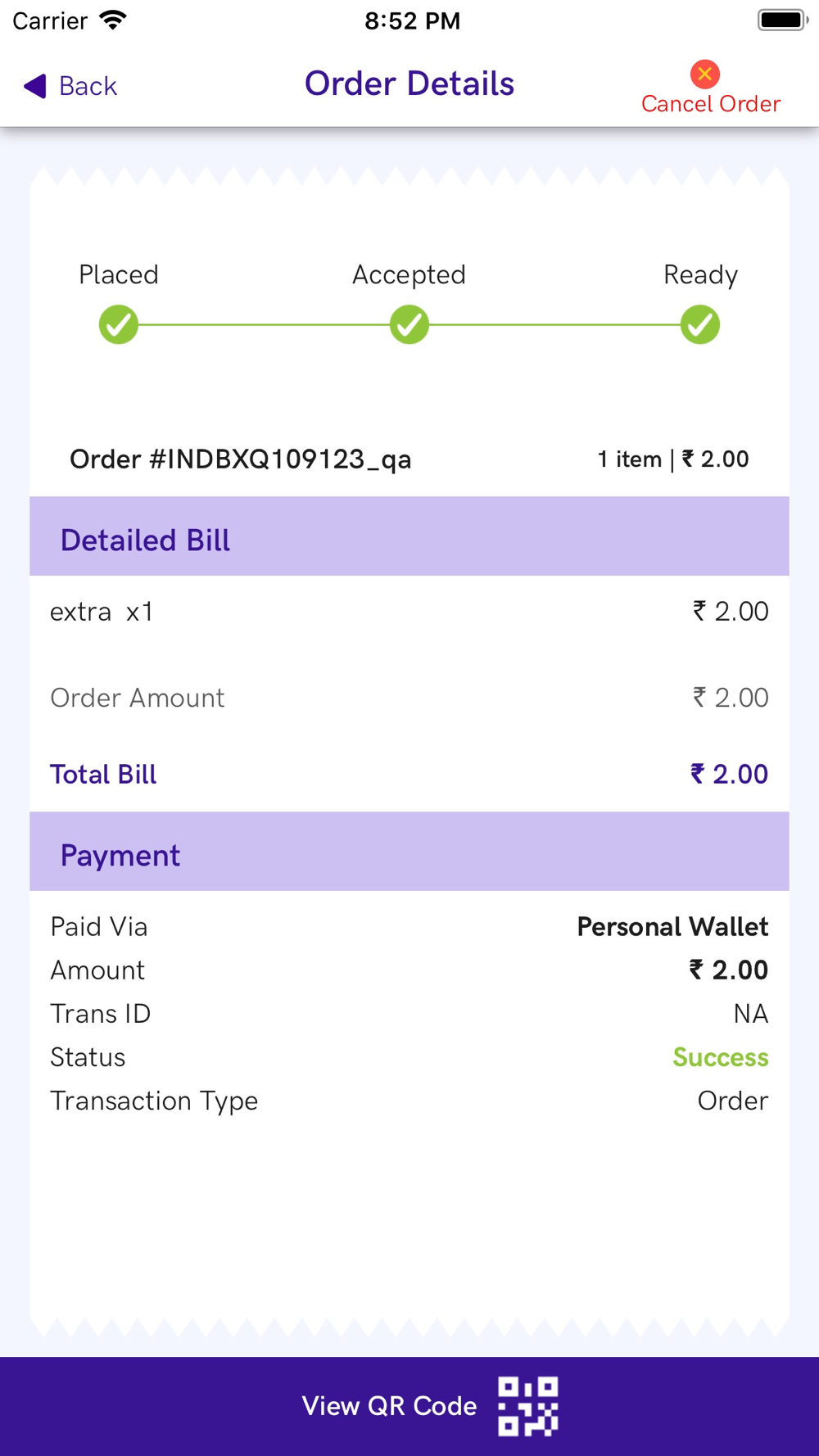Tap the Total Bill amount
Image resolution: width=819 pixels, height=1456 pixels.
point(729,774)
